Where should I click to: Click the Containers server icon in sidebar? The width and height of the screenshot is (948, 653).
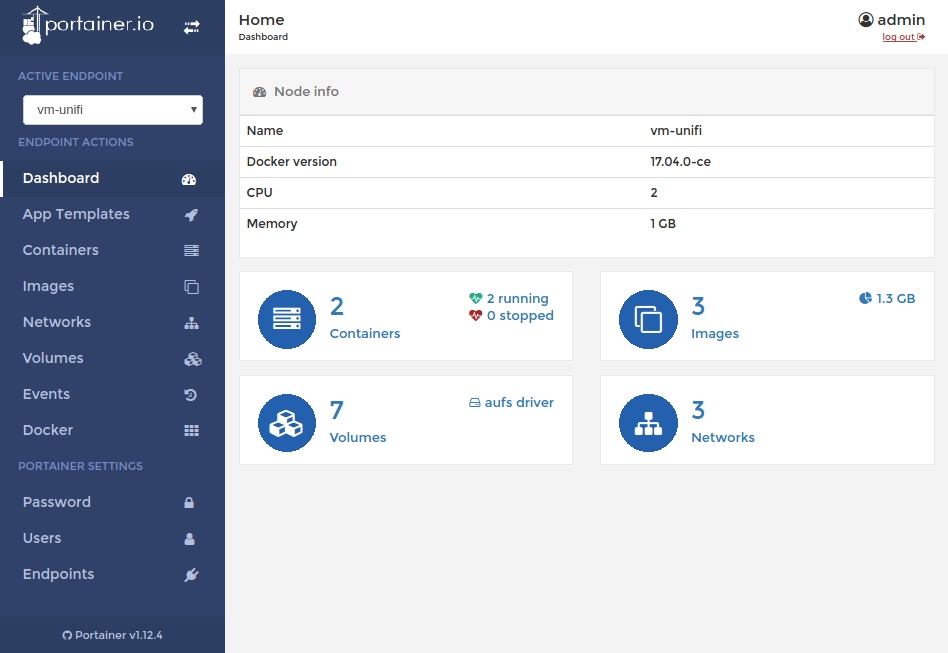coord(191,250)
